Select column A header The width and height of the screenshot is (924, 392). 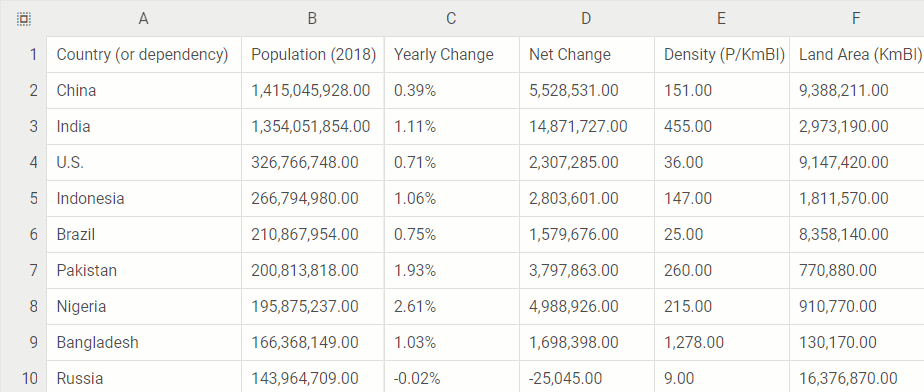tap(144, 19)
